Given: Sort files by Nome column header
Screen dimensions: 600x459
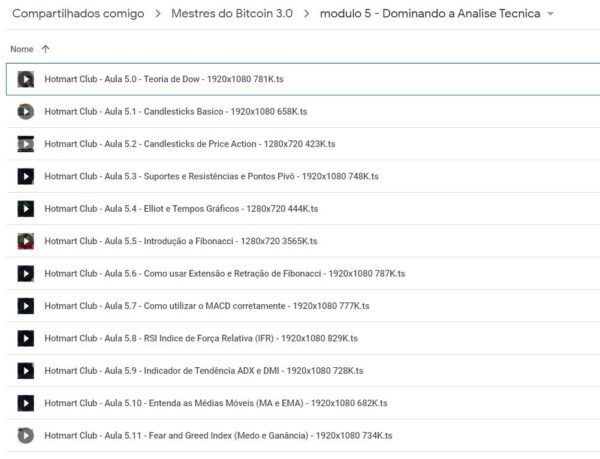Looking at the screenshot, I should (21, 49).
